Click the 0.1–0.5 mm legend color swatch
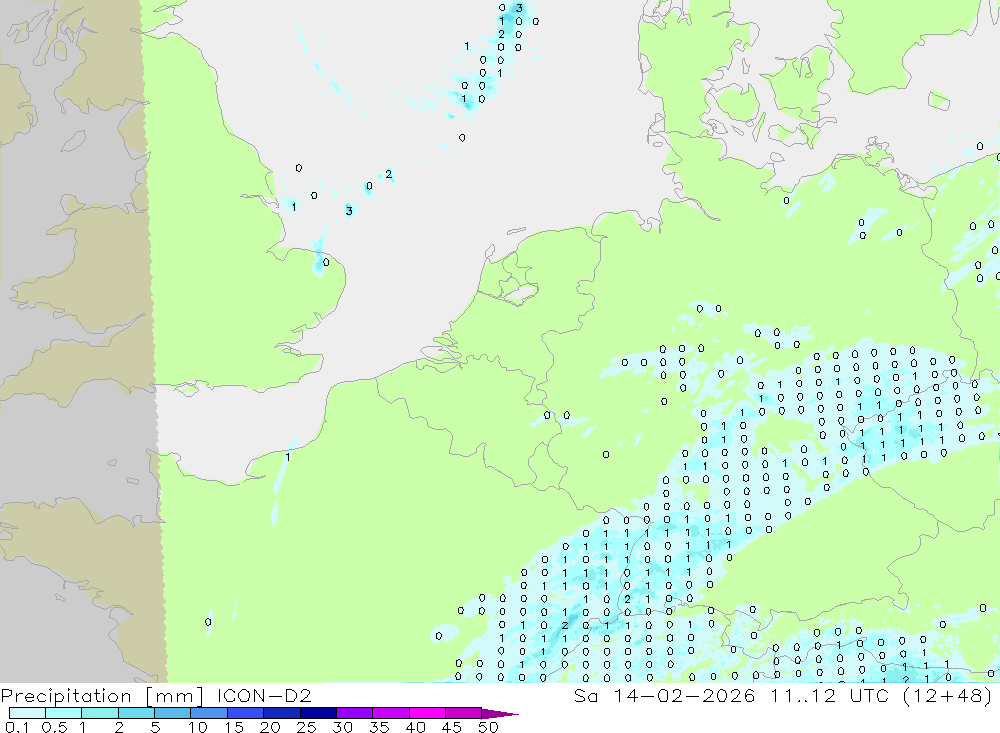Image resolution: width=1000 pixels, height=733 pixels. click(27, 713)
